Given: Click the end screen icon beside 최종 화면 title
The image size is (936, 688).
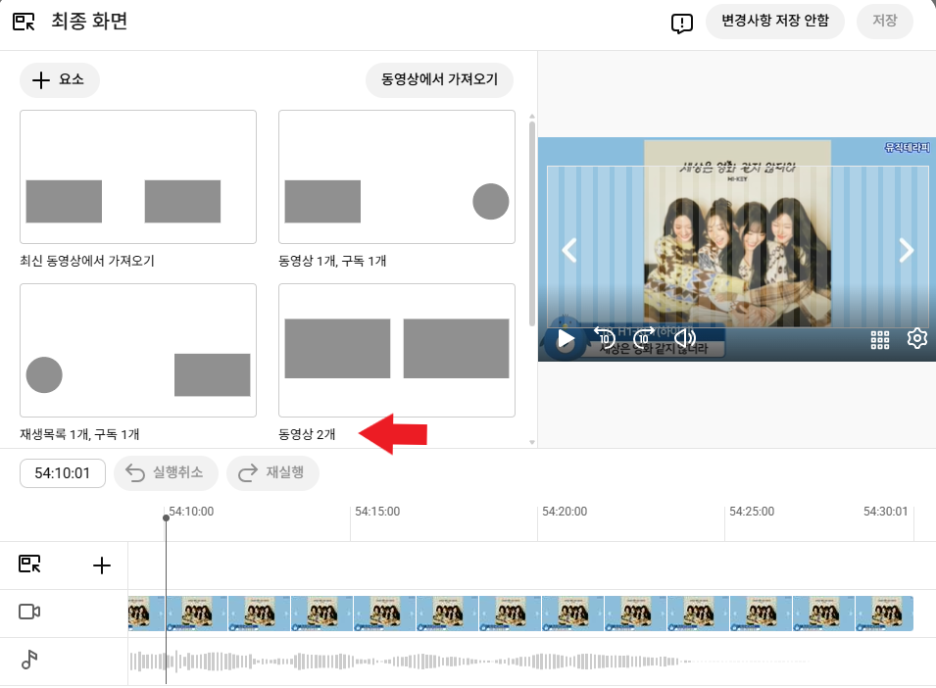Looking at the screenshot, I should 24,22.
